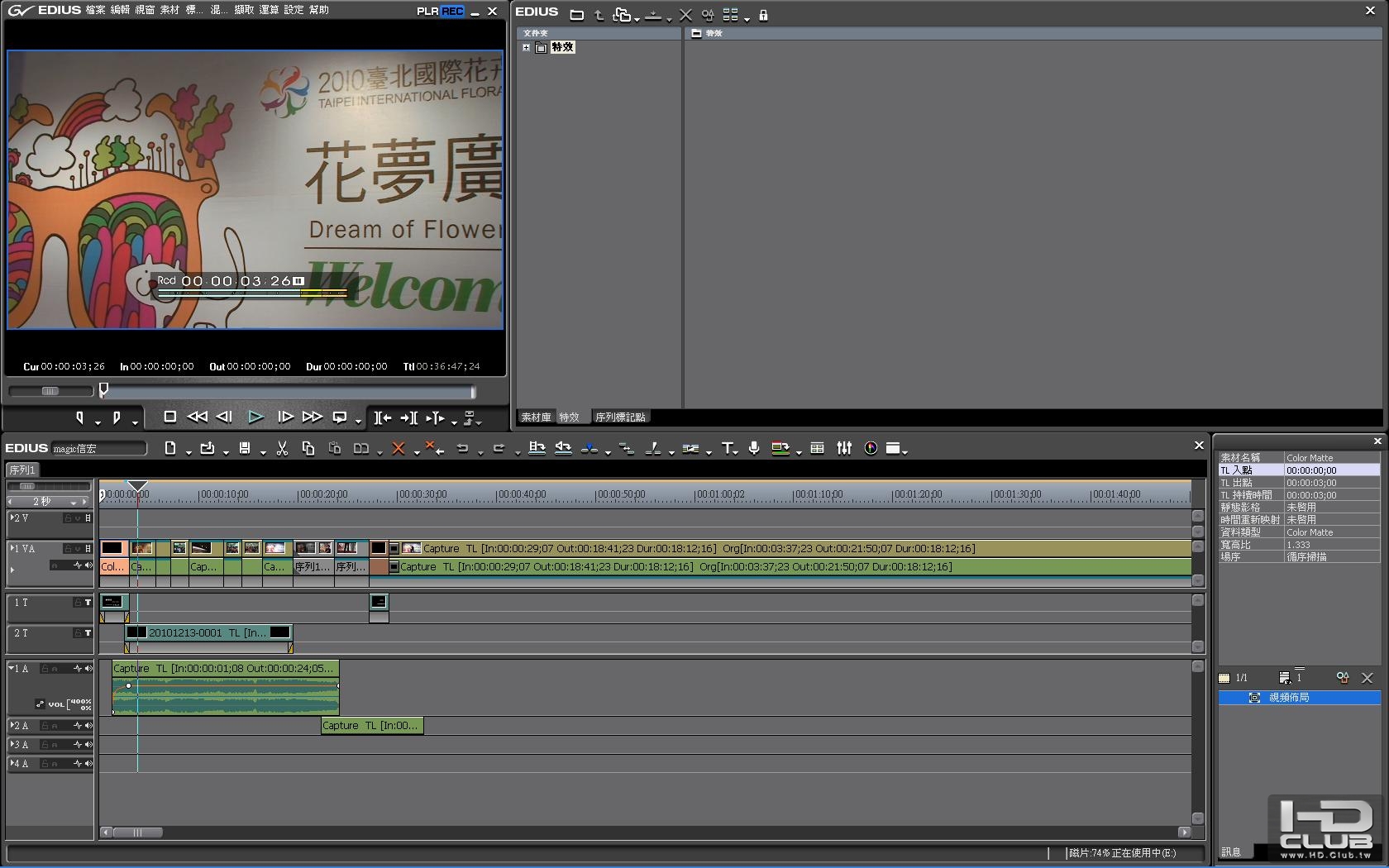The height and width of the screenshot is (868, 1389).
Task: Open the Save project dropdown arrow
Action: (263, 451)
